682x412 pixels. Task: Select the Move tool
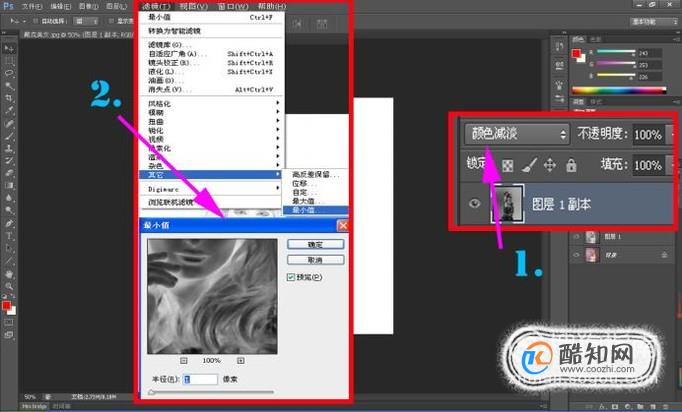tap(9, 48)
